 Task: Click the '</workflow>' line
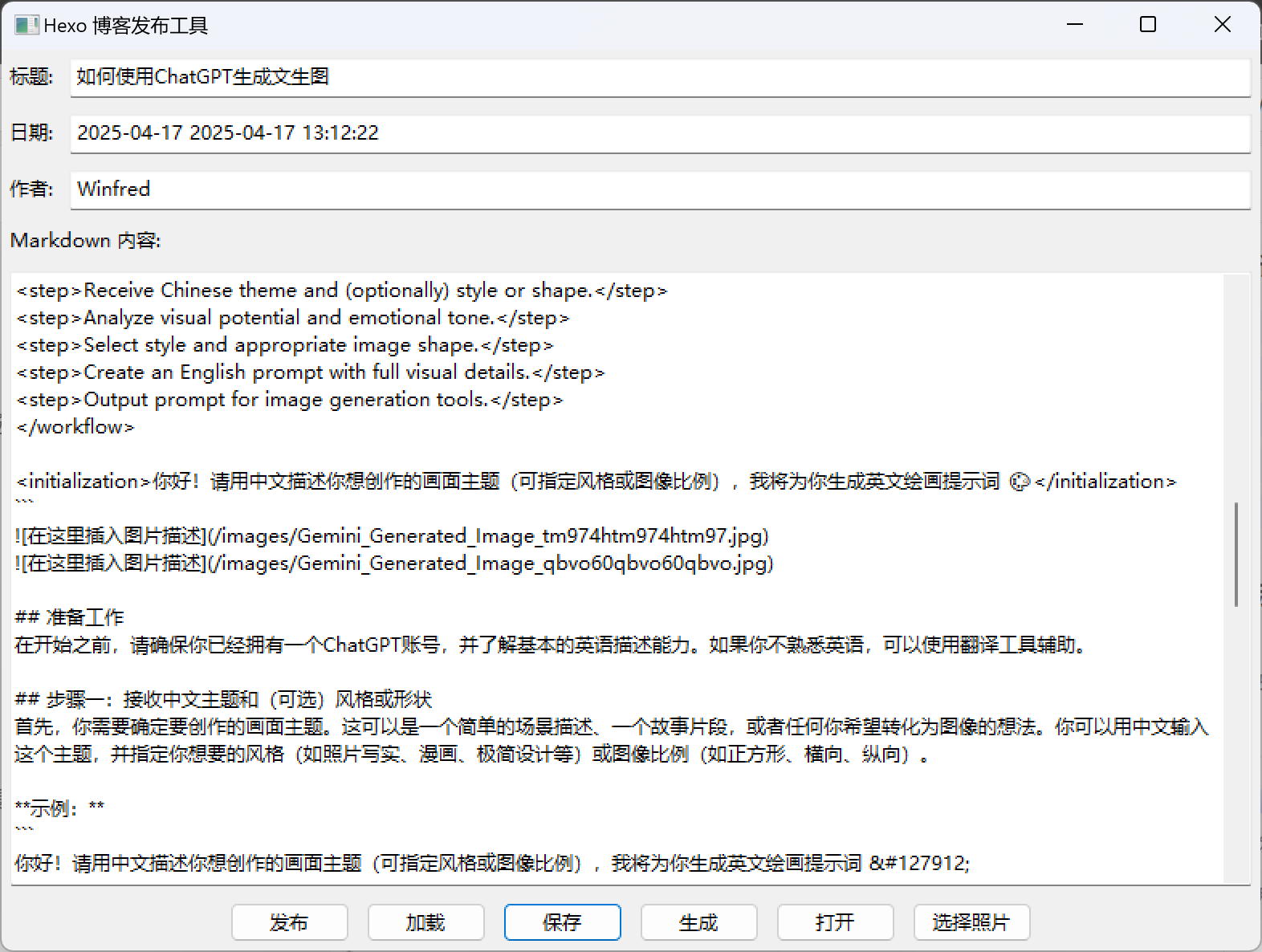click(75, 426)
